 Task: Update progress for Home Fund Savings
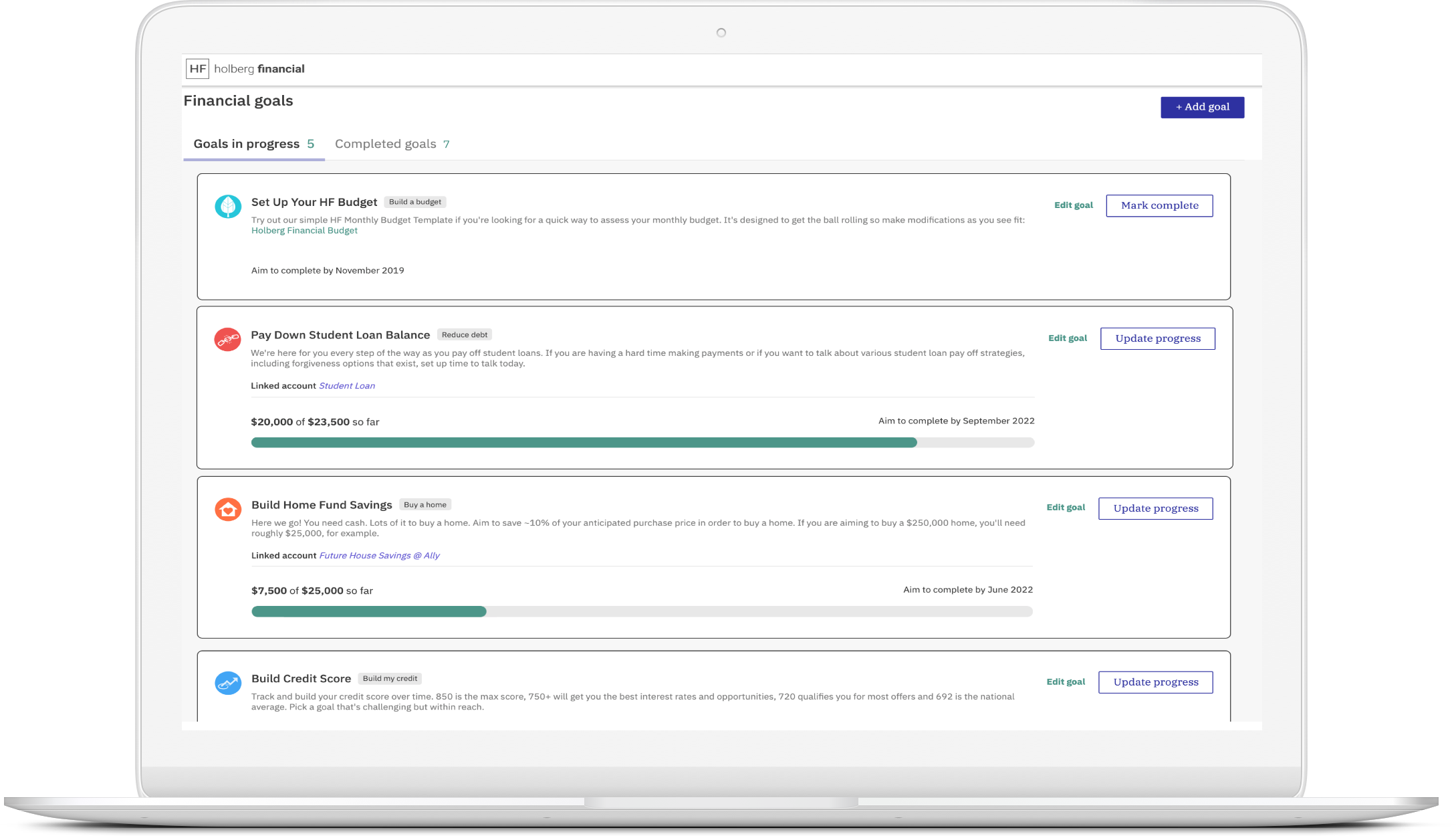pos(1155,508)
